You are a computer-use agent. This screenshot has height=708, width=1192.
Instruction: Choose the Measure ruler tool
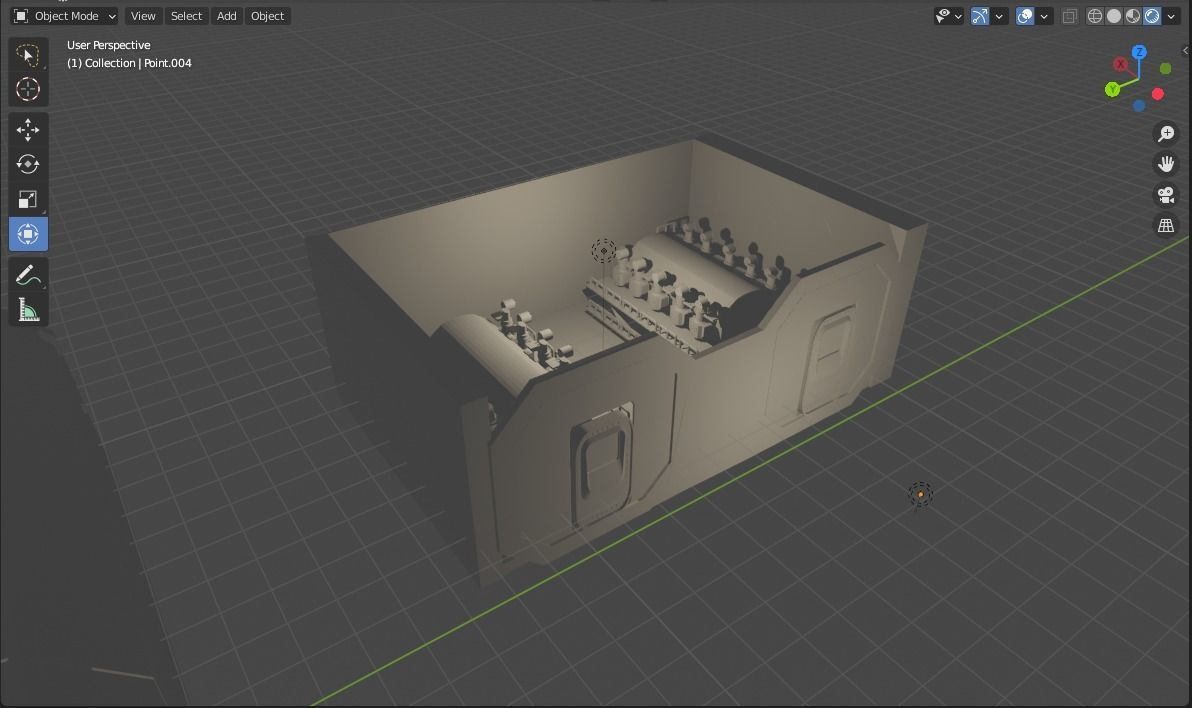pos(28,310)
